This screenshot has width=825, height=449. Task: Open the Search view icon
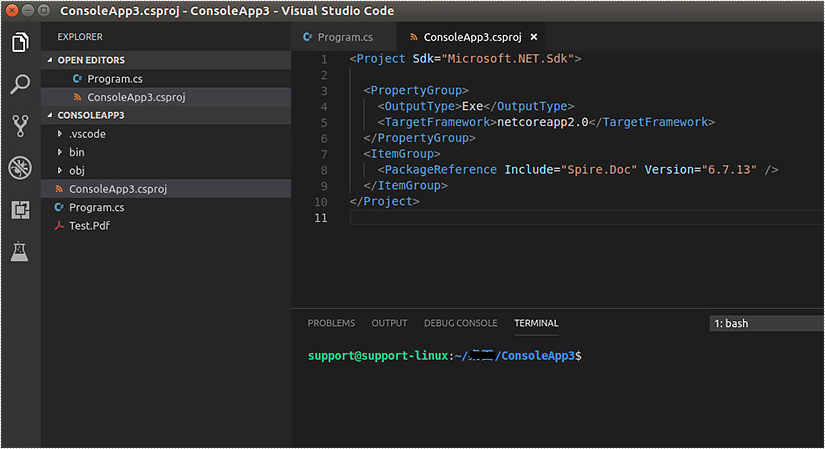[20, 84]
